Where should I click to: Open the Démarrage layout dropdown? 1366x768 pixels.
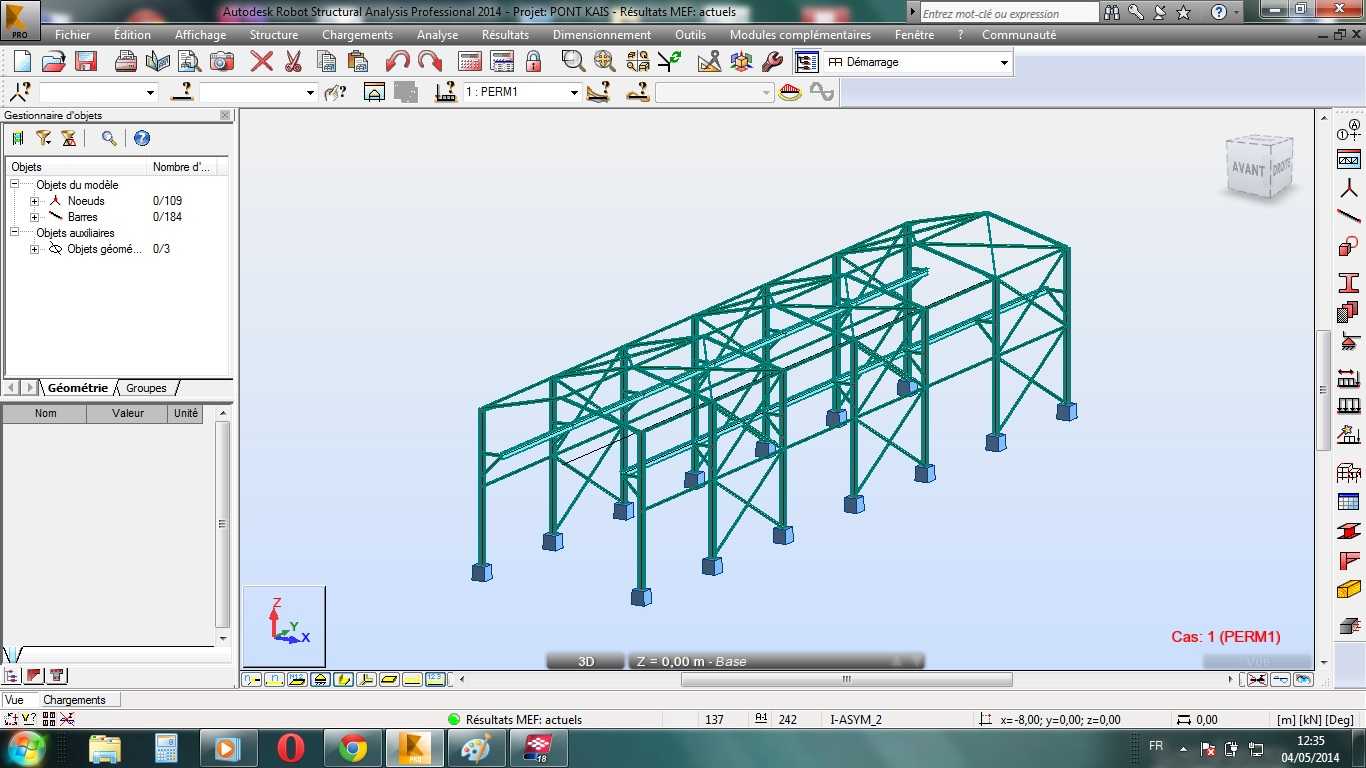point(1004,62)
